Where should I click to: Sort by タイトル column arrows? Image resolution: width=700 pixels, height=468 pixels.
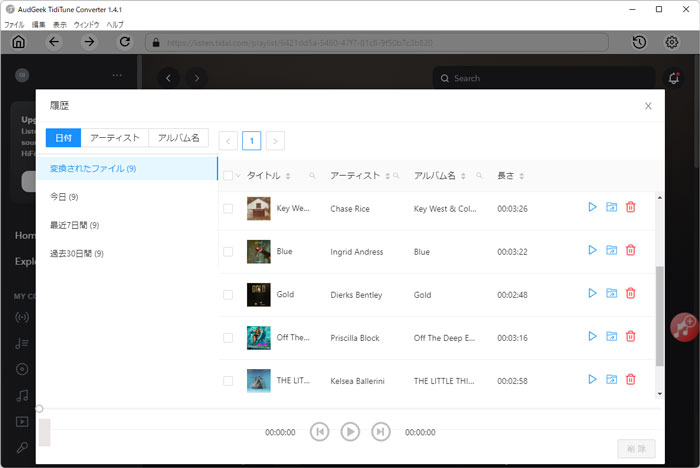[288, 176]
